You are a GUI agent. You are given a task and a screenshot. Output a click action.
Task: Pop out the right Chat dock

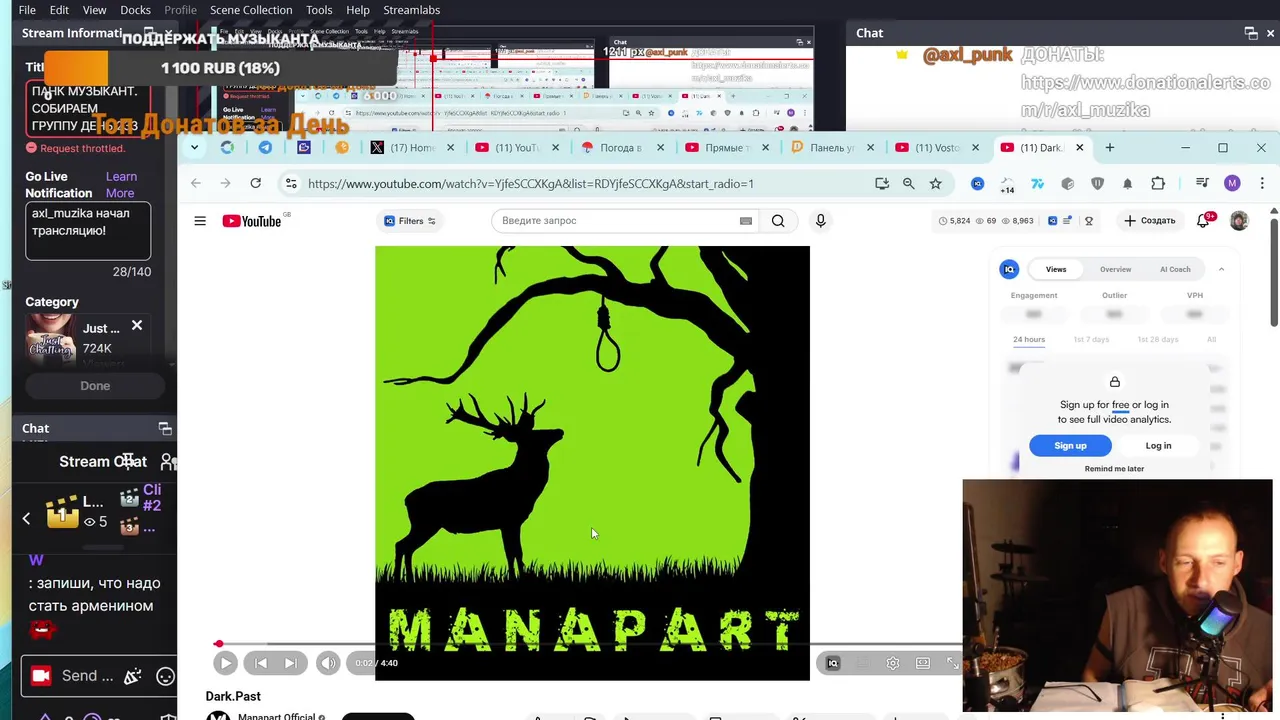[1251, 33]
